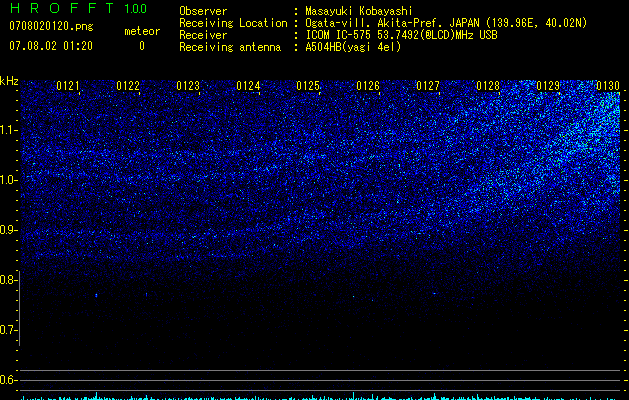Click the Ogata-vill. Akita-Pref. JAPAN location text
This screenshot has height=400, width=629.
pos(446,23)
